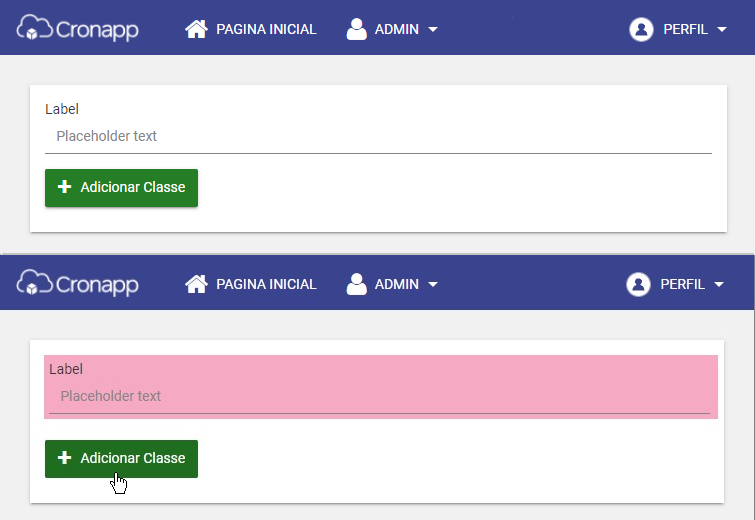Expand the PERFIL dropdown arrow in top navbar
Image resolution: width=755 pixels, height=520 pixels.
tap(722, 29)
